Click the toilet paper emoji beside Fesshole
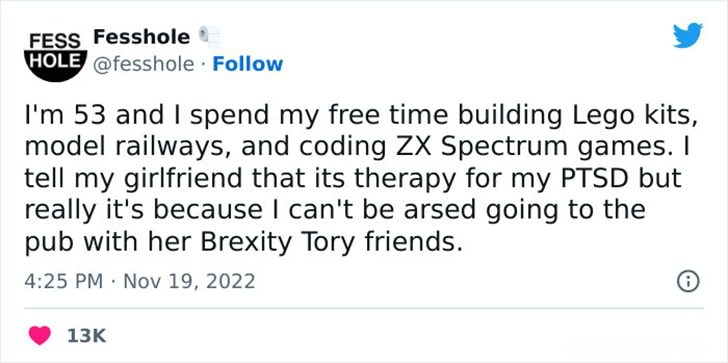 click(209, 38)
